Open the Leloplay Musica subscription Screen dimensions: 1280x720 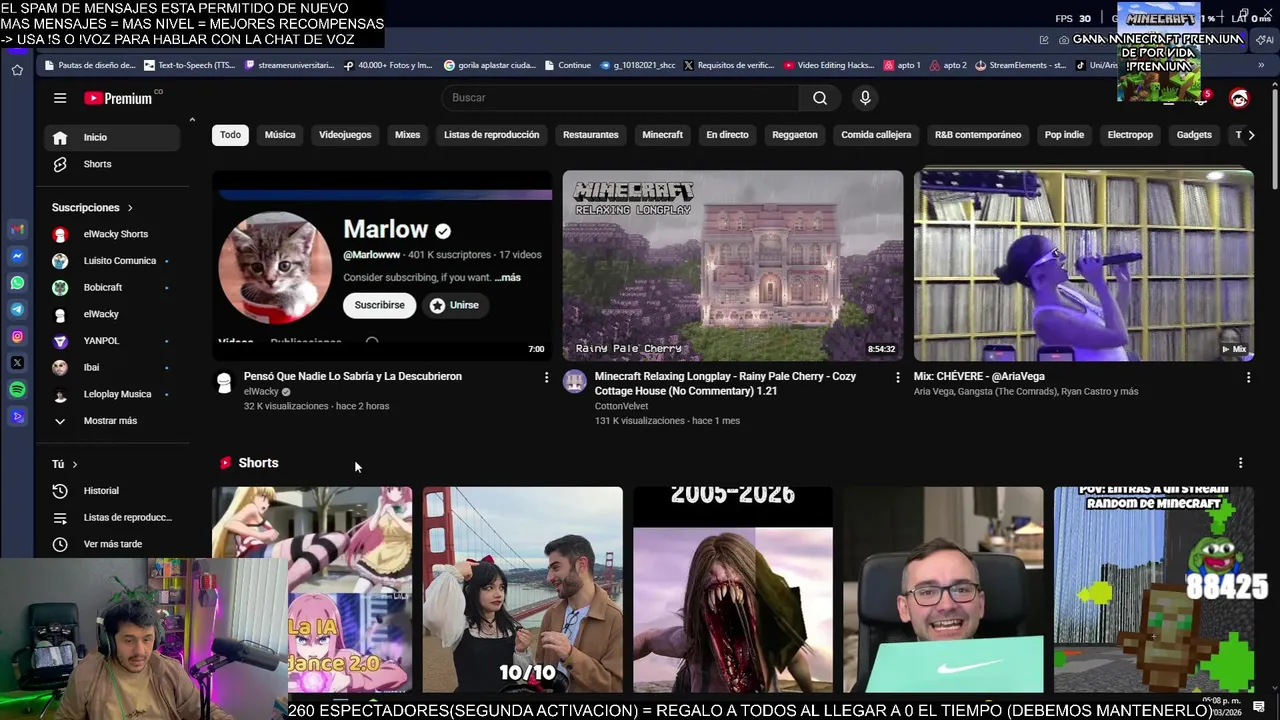(x=112, y=394)
